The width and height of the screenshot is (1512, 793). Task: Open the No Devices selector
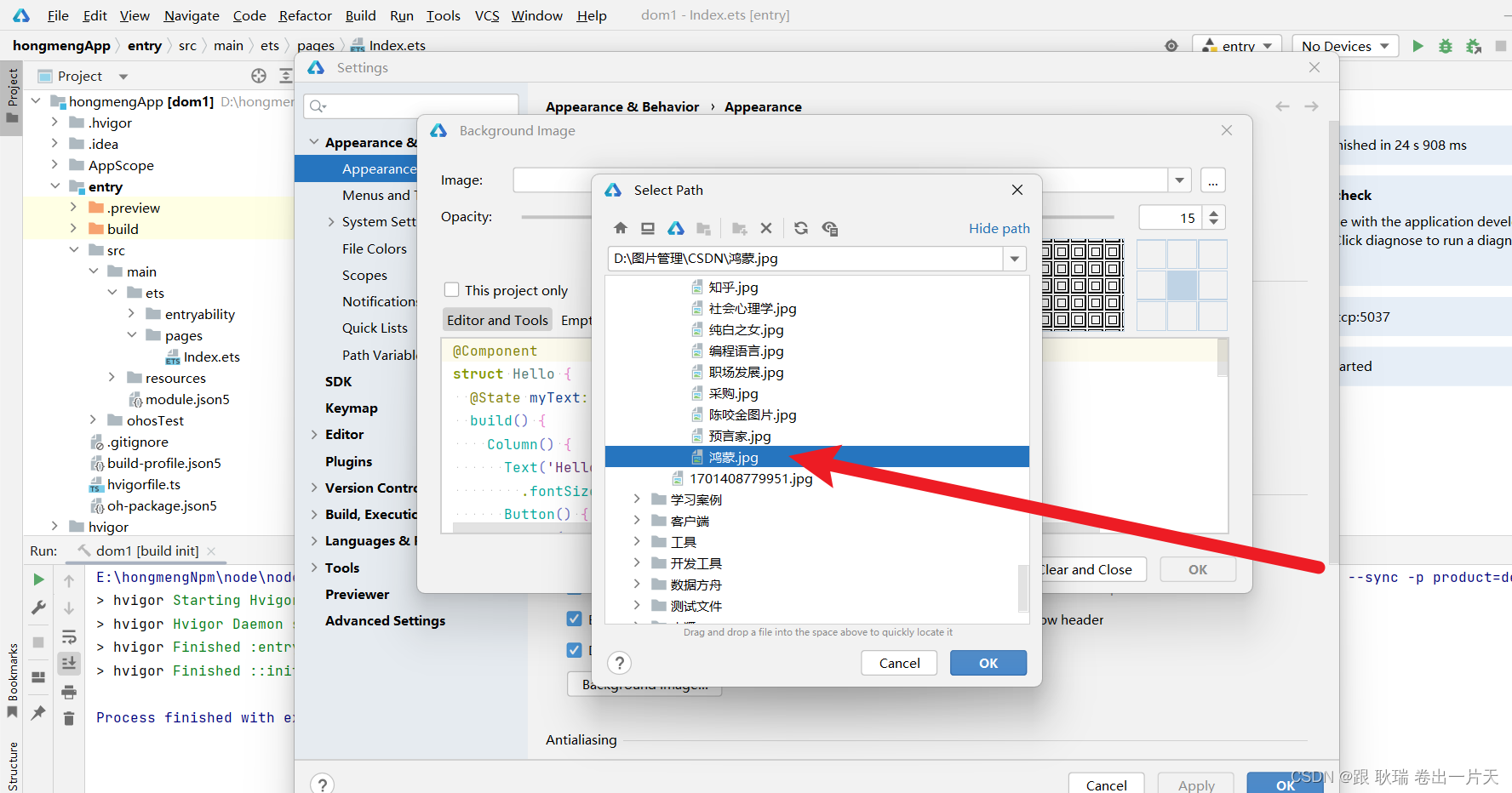[x=1345, y=46]
